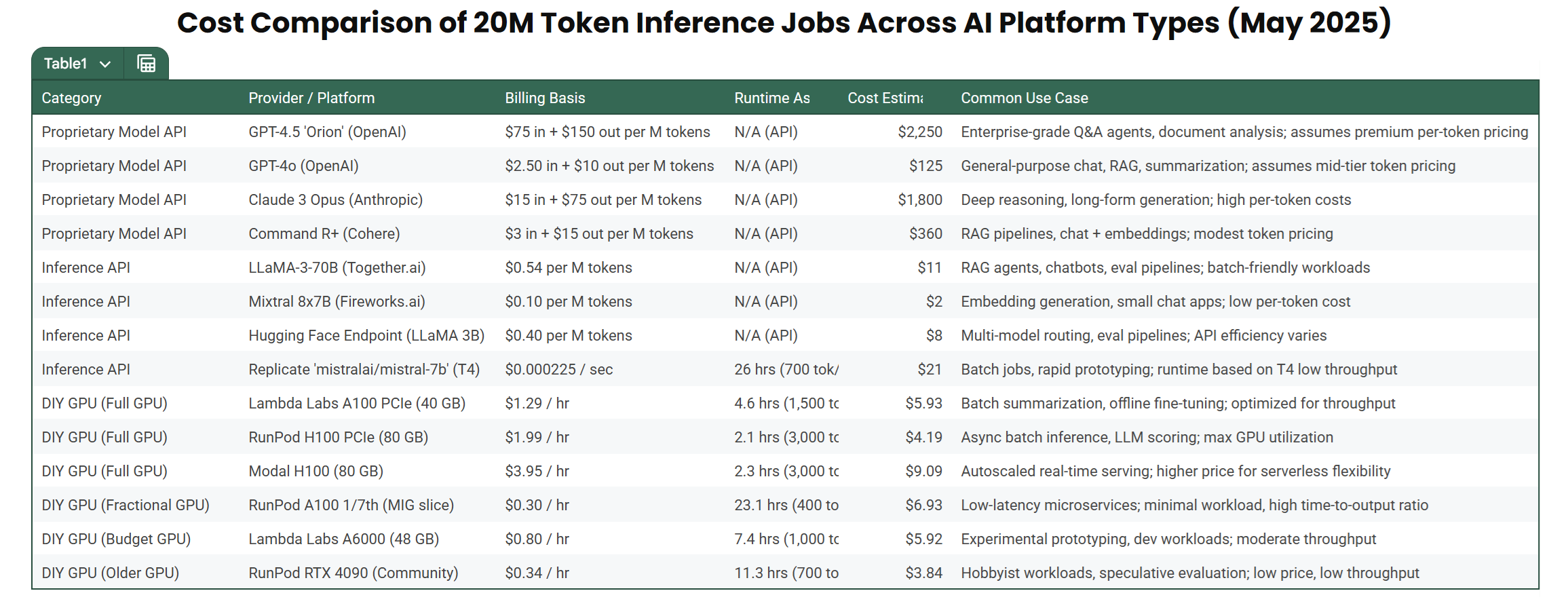Viewport: 1568px width, 610px height.
Task: Click the $0.000225 / sec cell
Action: [x=558, y=369]
